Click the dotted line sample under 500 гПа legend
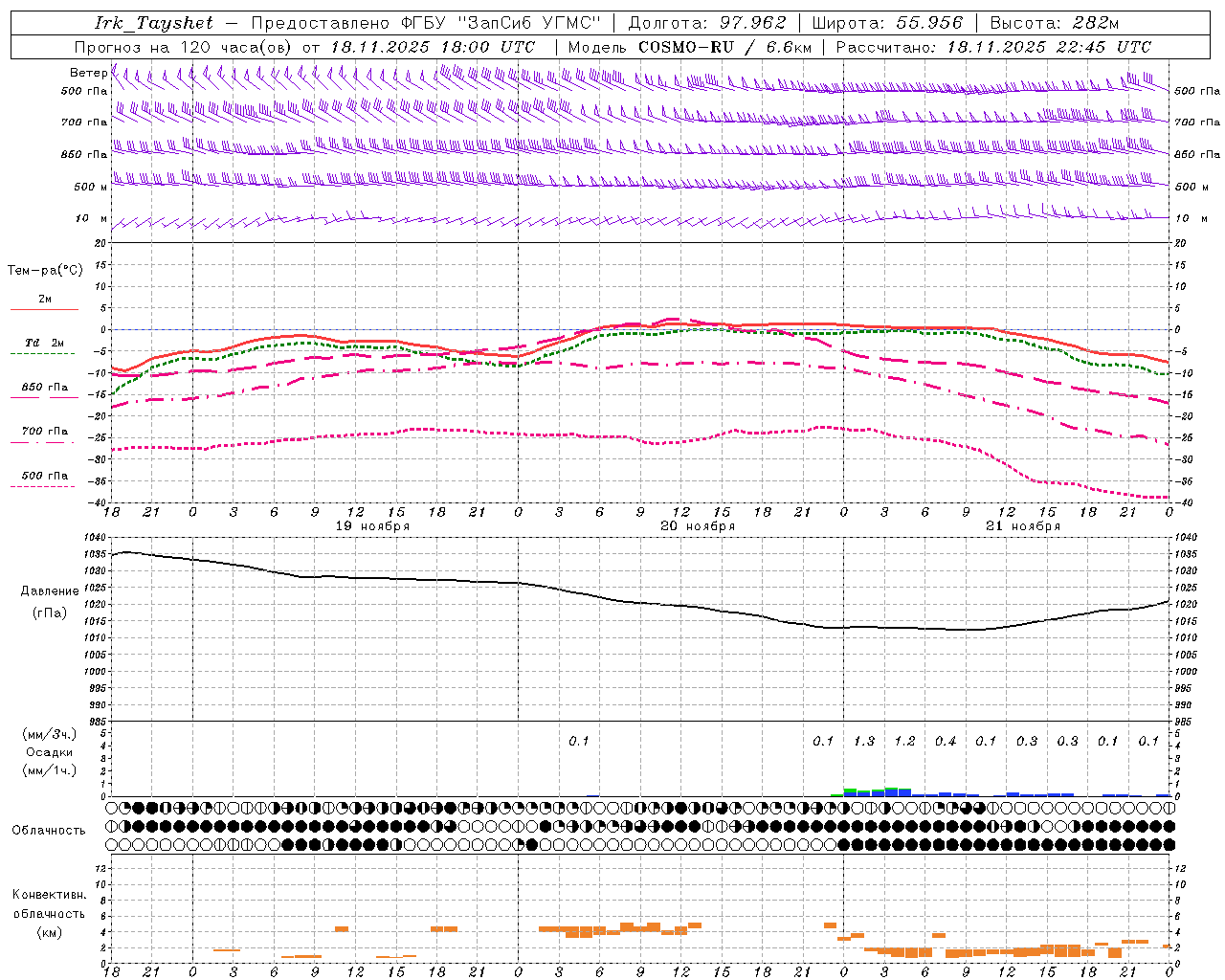 pos(43,486)
